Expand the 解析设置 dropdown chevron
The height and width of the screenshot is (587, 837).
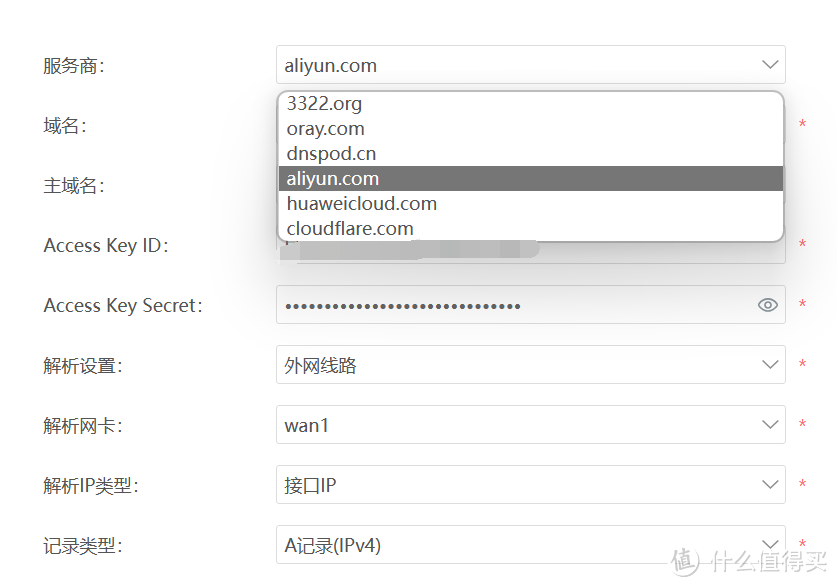click(770, 364)
